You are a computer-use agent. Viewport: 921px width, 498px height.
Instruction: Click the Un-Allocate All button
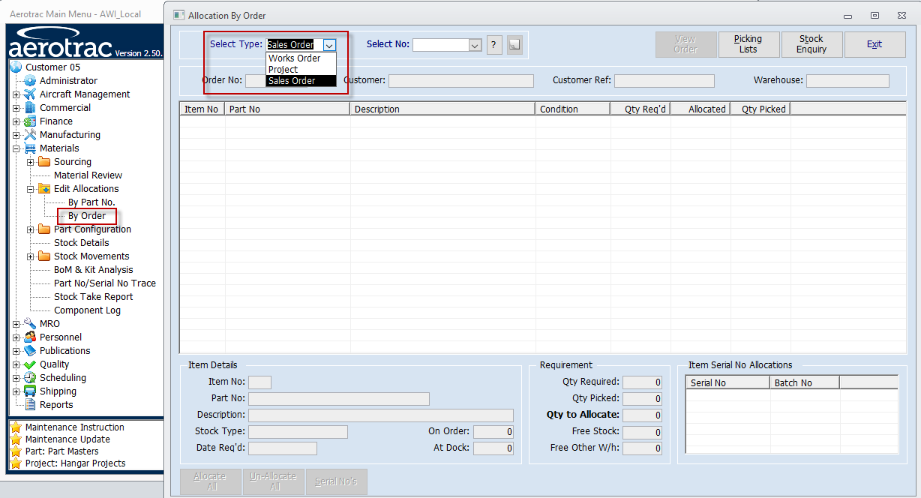[x=273, y=482]
